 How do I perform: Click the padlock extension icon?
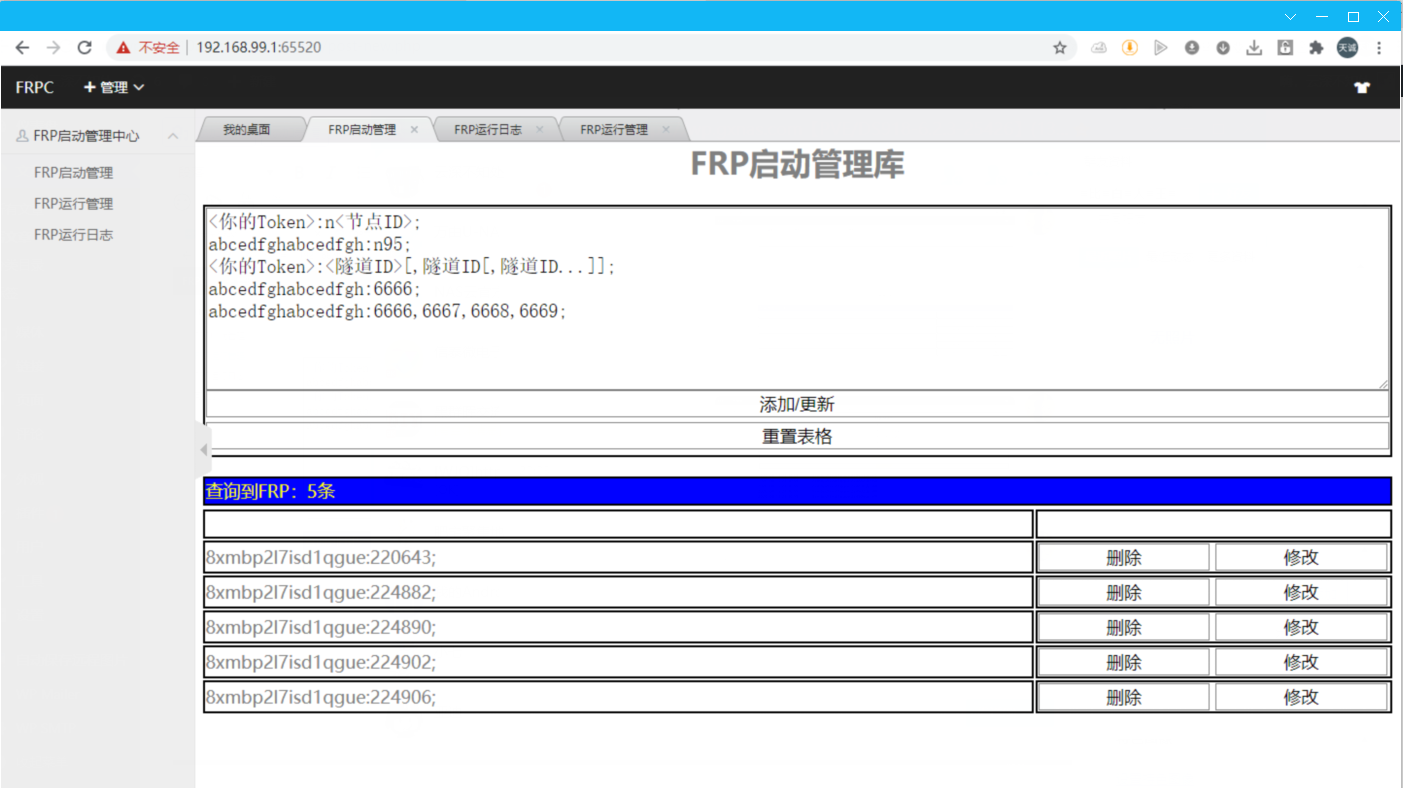[1285, 48]
